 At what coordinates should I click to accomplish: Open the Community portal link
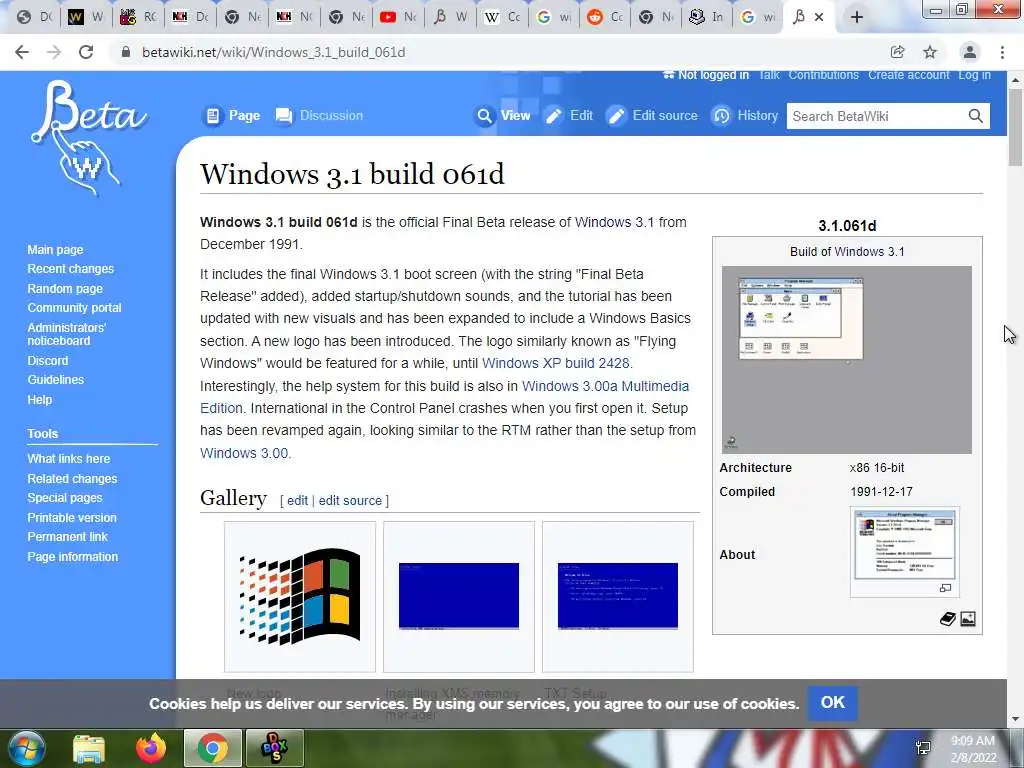click(74, 308)
